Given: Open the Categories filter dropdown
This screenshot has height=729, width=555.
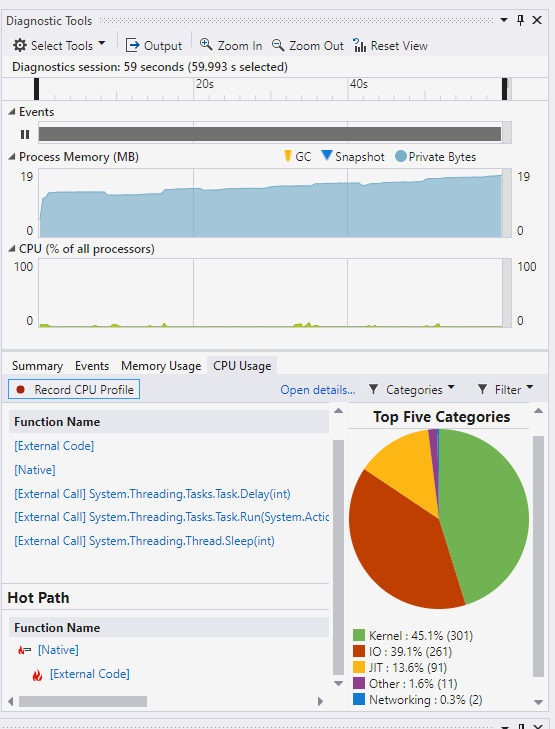Looking at the screenshot, I should pos(411,390).
